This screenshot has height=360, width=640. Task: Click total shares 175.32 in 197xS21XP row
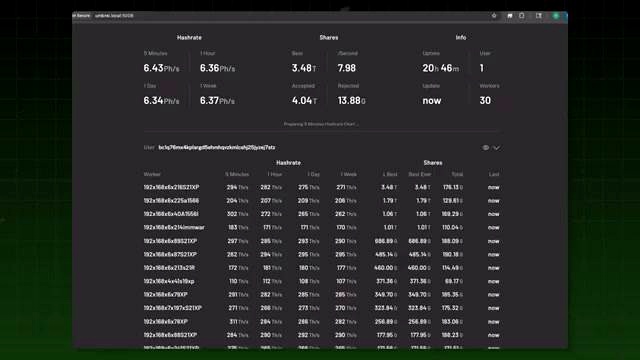(x=453, y=308)
